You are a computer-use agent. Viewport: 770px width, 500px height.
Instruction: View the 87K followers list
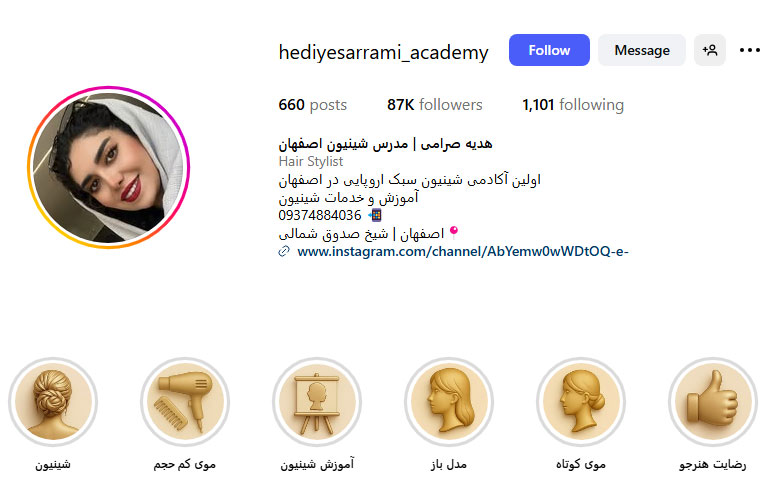435,105
